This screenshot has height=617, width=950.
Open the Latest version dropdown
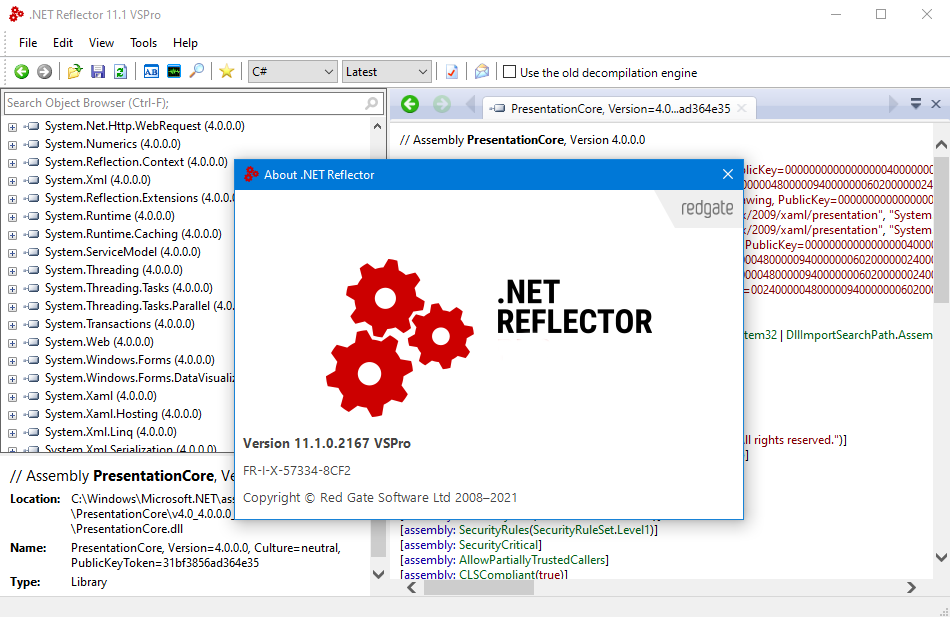tap(387, 72)
